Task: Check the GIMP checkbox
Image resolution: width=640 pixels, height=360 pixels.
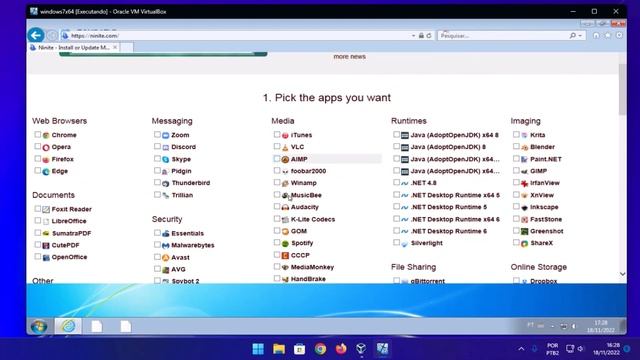Action: (516, 170)
